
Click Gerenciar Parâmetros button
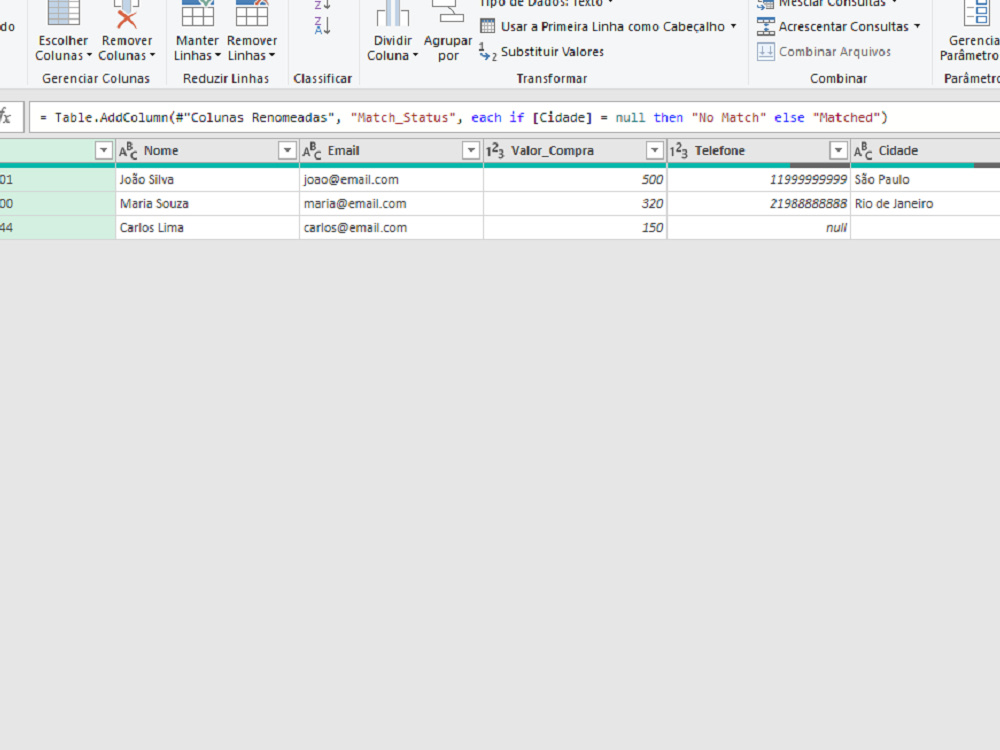[971, 32]
